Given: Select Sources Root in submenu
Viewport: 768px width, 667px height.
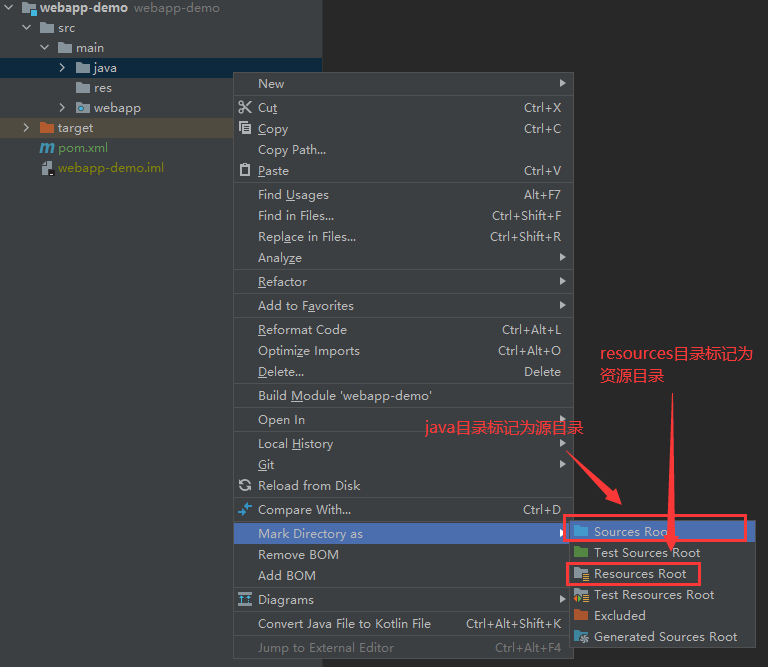Looking at the screenshot, I should point(663,531).
